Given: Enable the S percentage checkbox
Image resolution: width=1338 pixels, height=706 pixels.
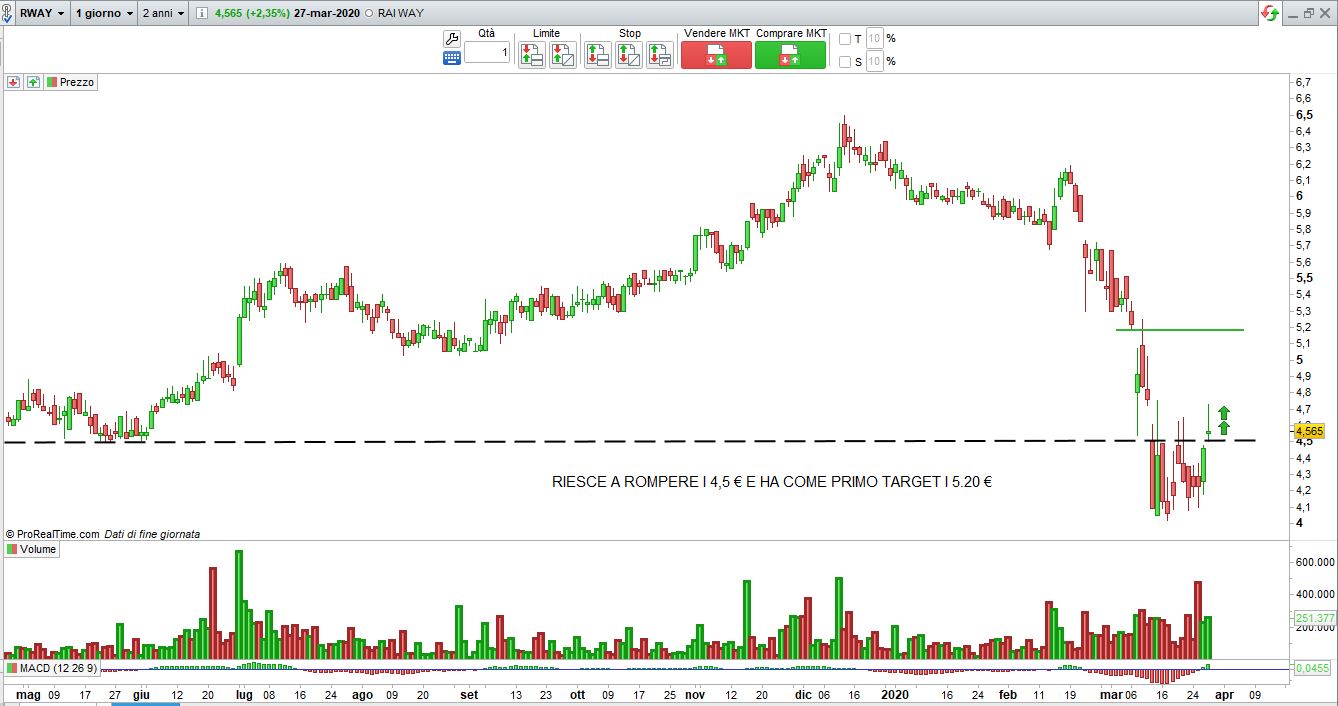Looking at the screenshot, I should point(845,62).
